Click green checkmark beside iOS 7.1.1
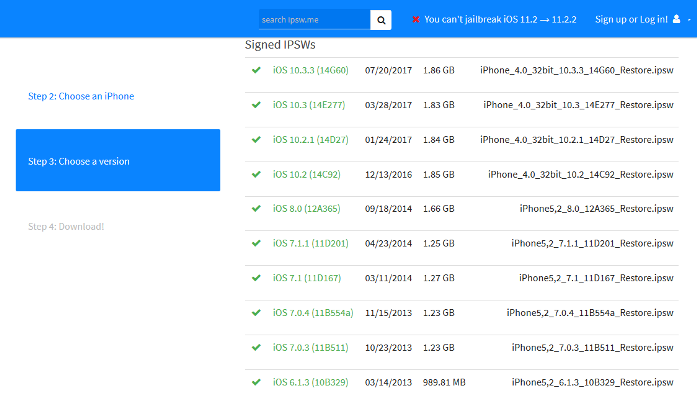This screenshot has width=697, height=407. coord(256,243)
